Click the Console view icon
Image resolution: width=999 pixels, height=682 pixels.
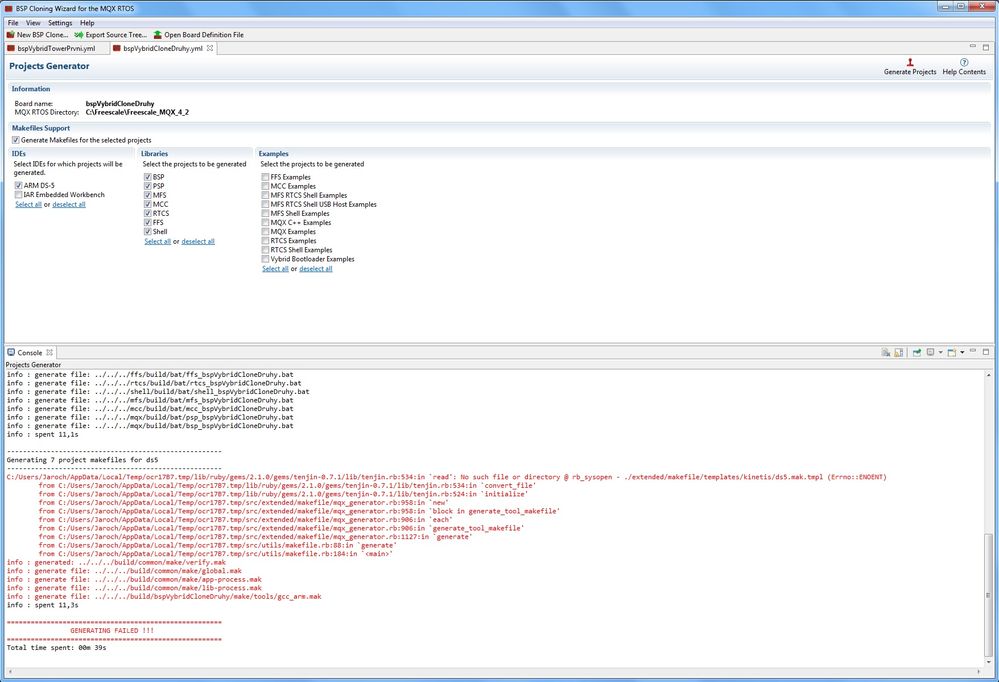[11, 352]
